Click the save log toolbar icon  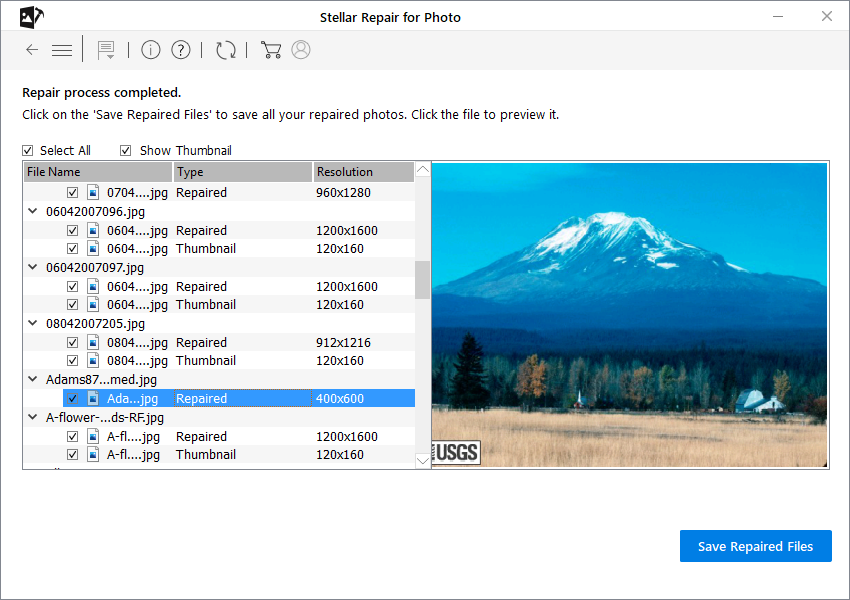pos(106,50)
